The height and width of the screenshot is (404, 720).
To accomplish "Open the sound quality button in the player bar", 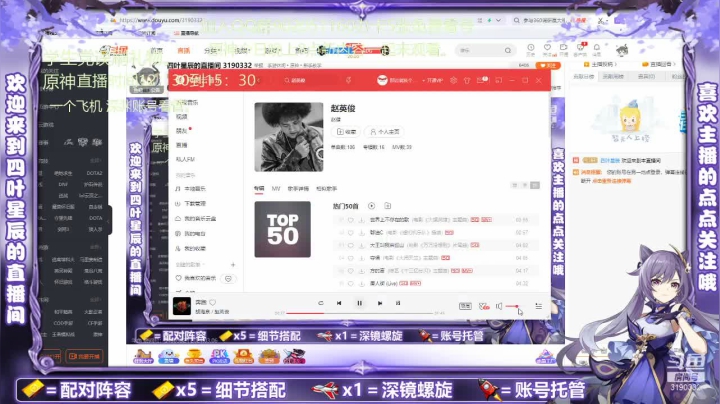I will click(465, 306).
